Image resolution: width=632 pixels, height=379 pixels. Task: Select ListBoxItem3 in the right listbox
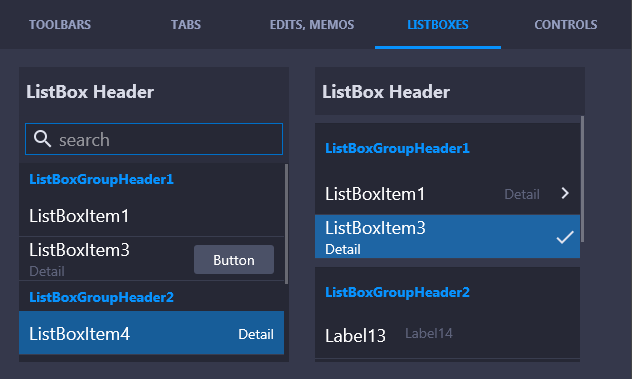click(447, 236)
